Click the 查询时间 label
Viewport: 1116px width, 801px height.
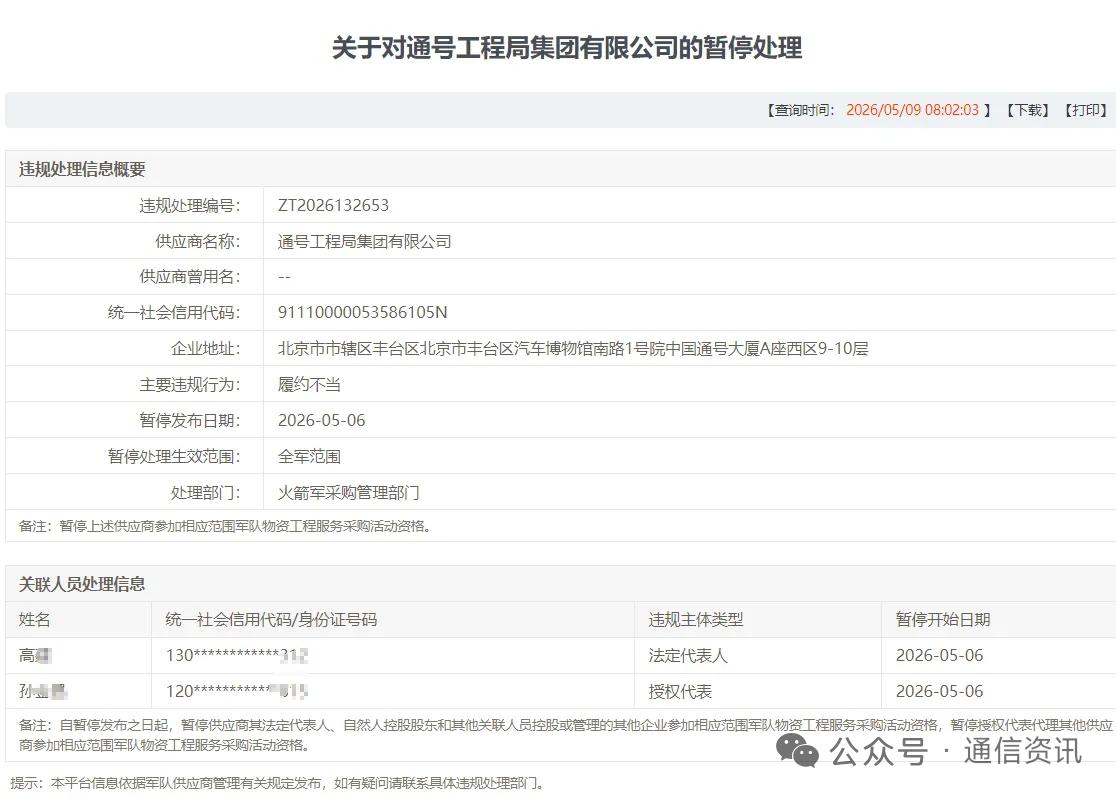[800, 110]
